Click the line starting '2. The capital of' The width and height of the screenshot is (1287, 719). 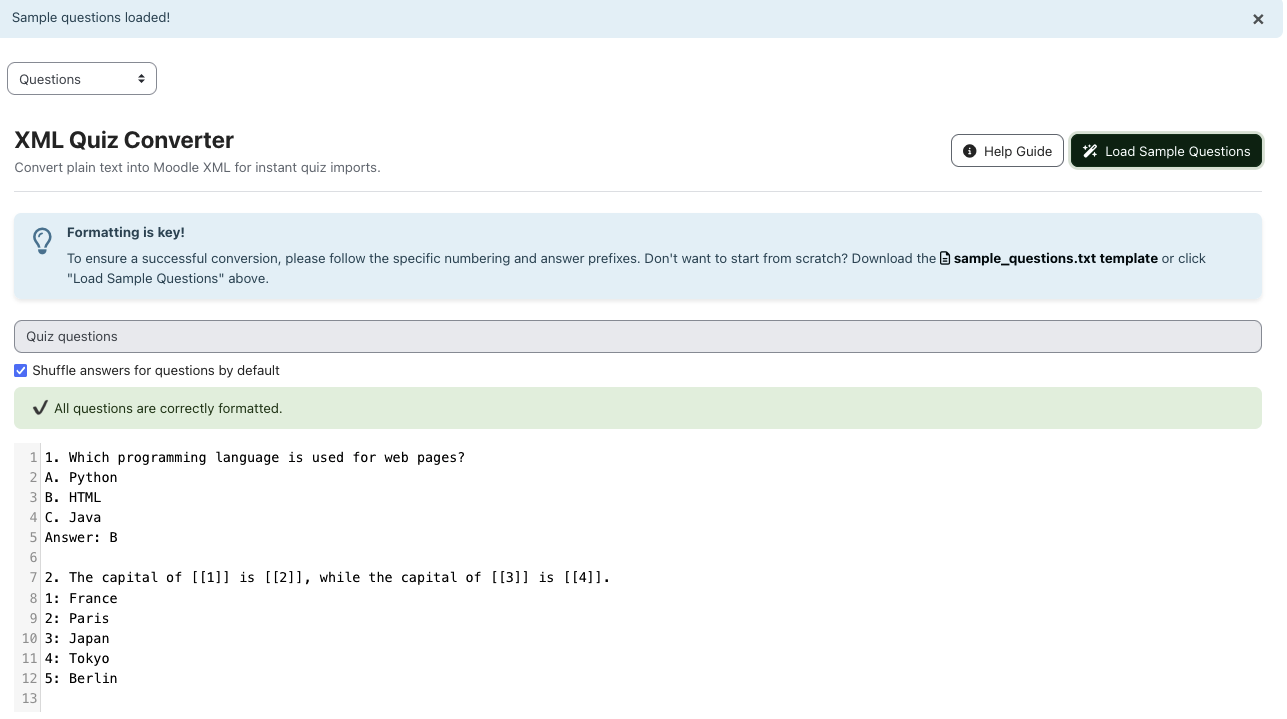327,577
